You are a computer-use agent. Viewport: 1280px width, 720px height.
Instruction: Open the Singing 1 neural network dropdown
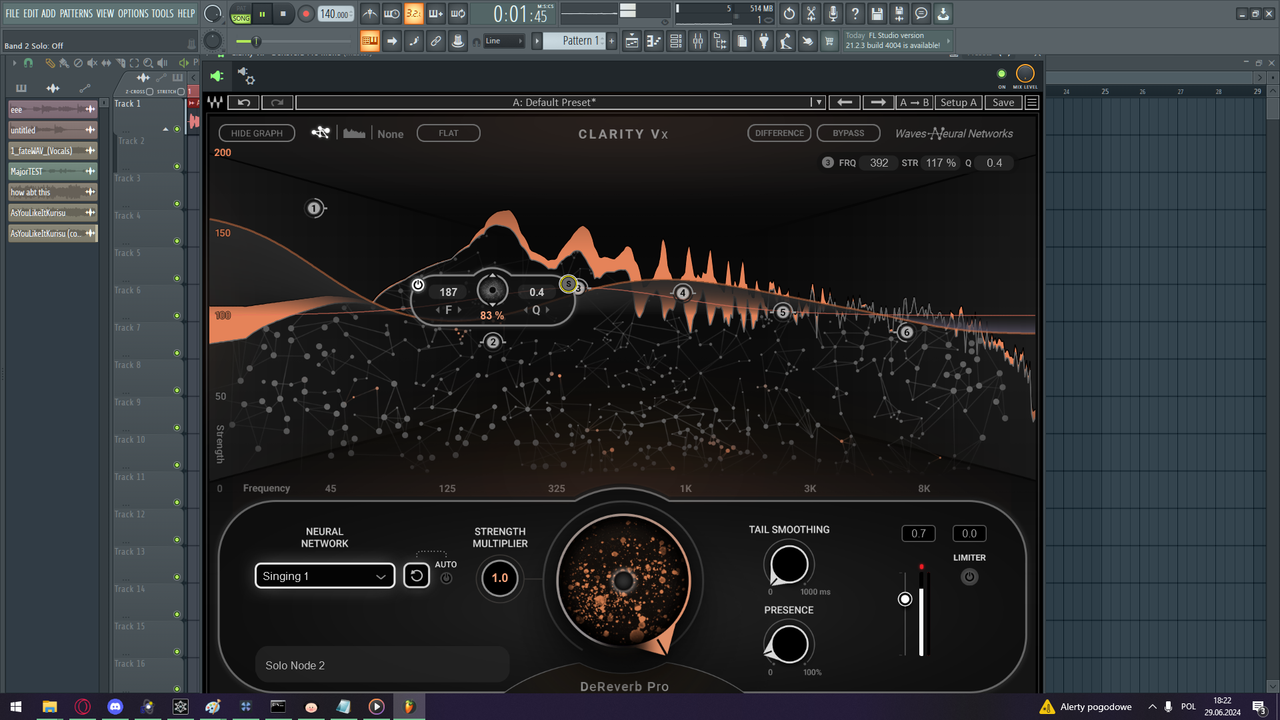pos(325,576)
